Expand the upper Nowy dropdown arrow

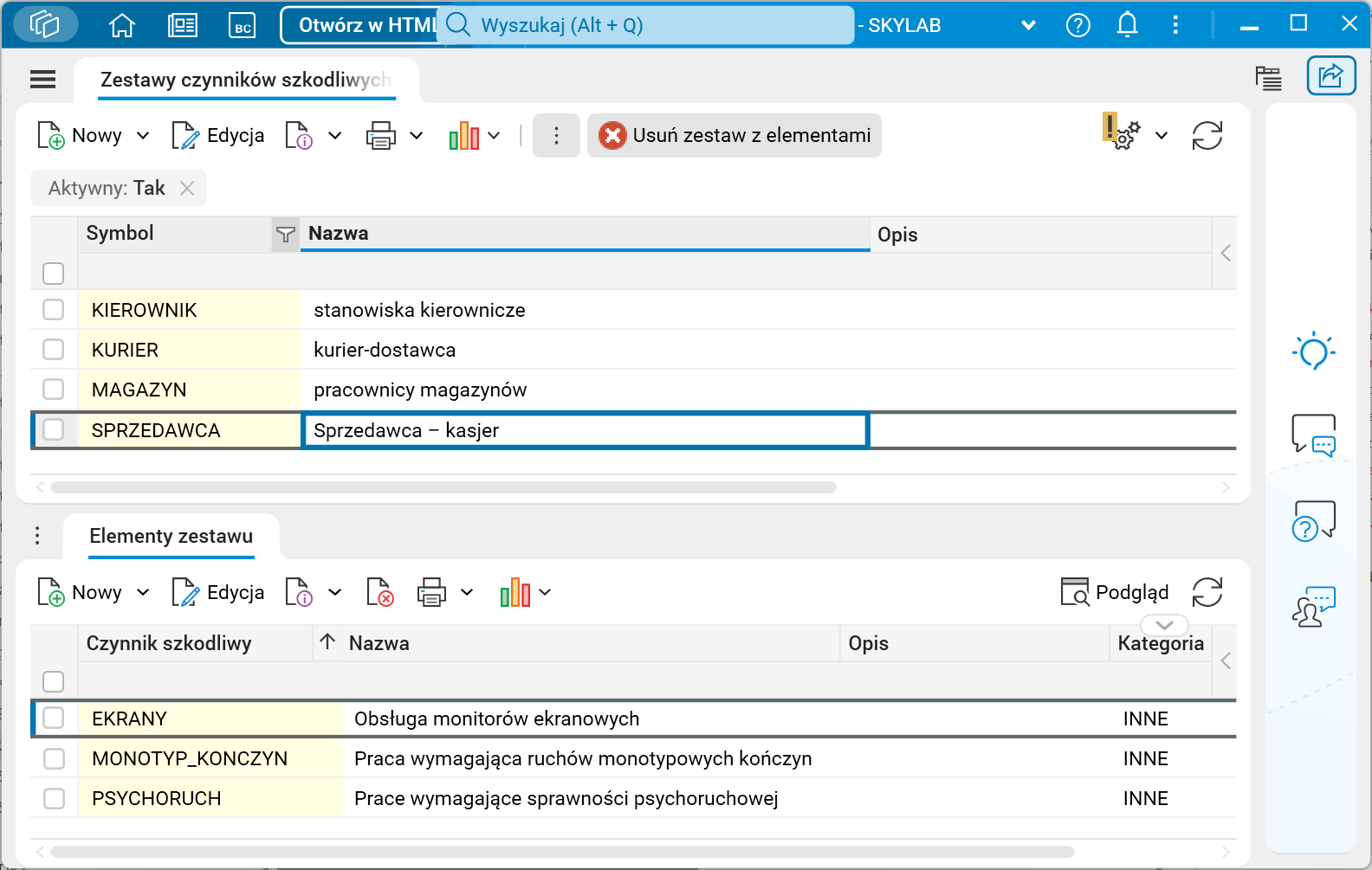tap(143, 135)
